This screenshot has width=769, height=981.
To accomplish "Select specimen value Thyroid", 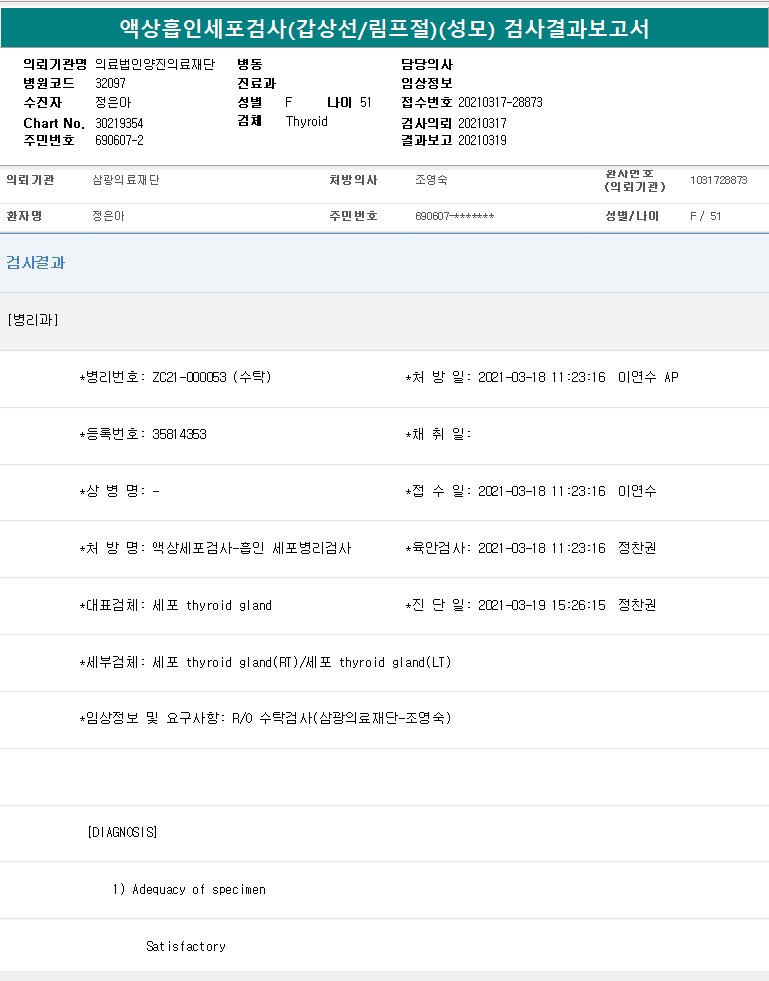I will (x=307, y=121).
